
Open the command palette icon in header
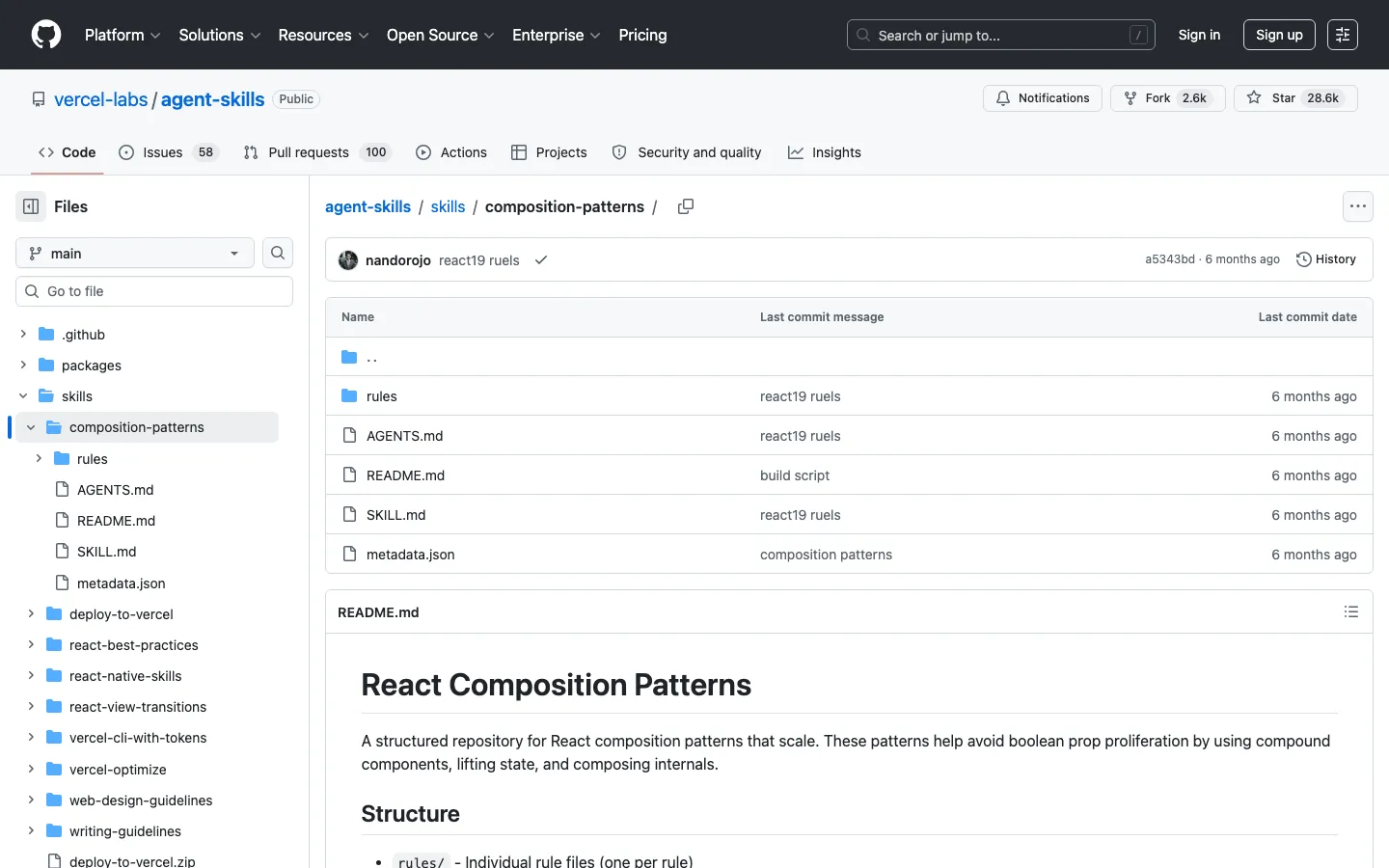(1343, 35)
